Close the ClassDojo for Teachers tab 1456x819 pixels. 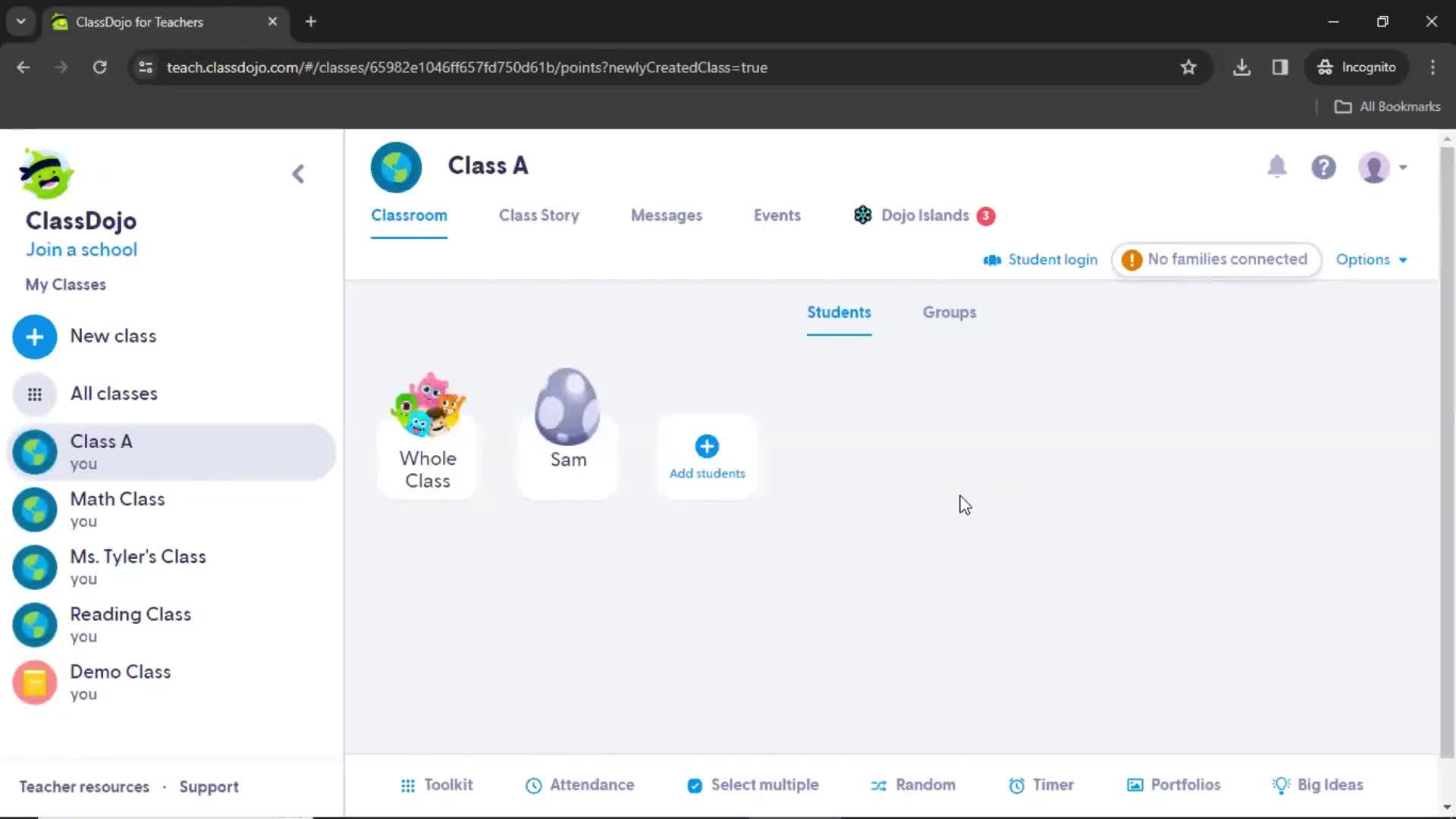pos(272,22)
